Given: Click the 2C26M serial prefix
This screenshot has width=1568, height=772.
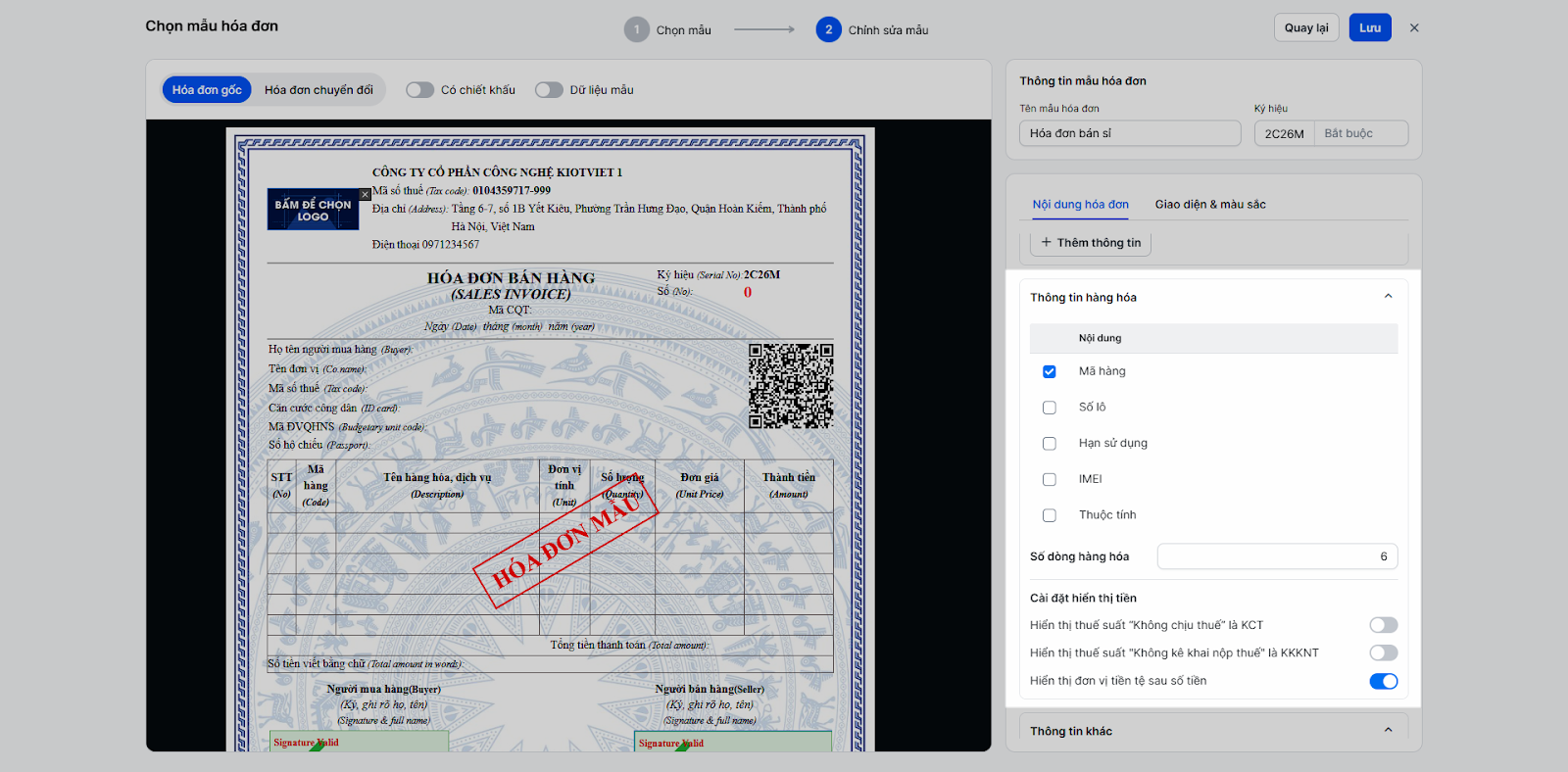Looking at the screenshot, I should (x=1285, y=133).
